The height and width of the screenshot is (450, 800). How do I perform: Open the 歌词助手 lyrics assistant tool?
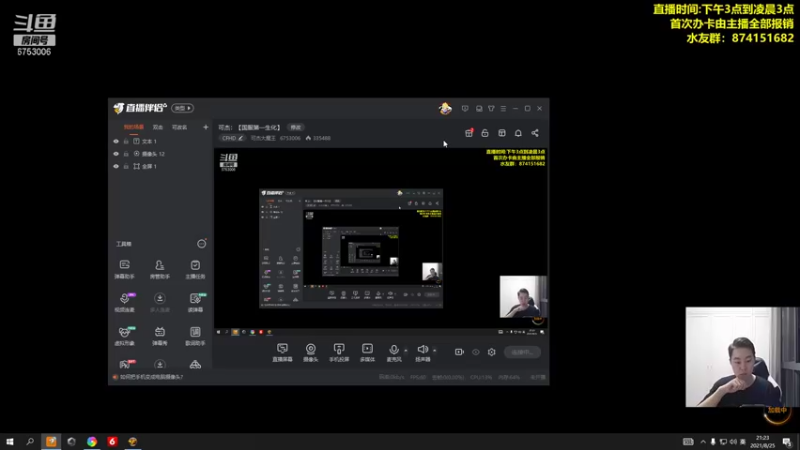coord(195,336)
